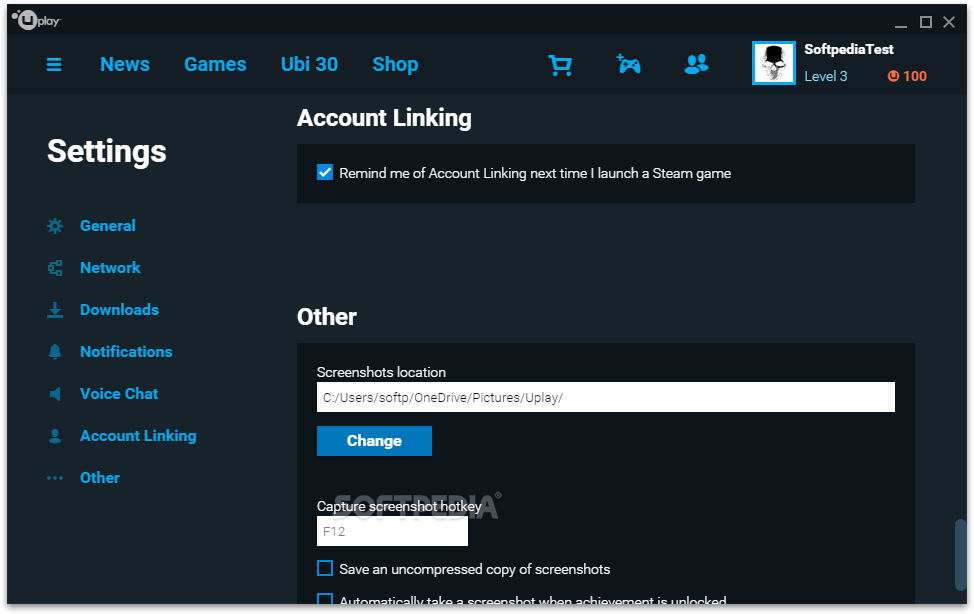
Task: Open the shopping cart
Action: pyautogui.click(x=560, y=65)
